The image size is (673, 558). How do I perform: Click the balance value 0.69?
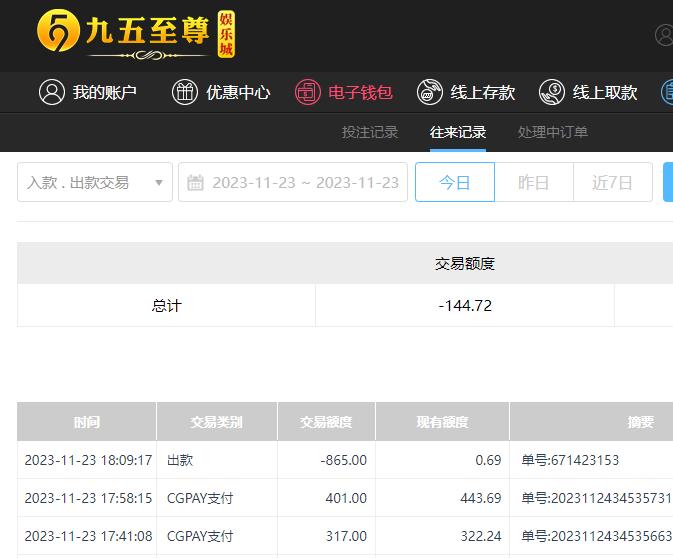point(488,460)
